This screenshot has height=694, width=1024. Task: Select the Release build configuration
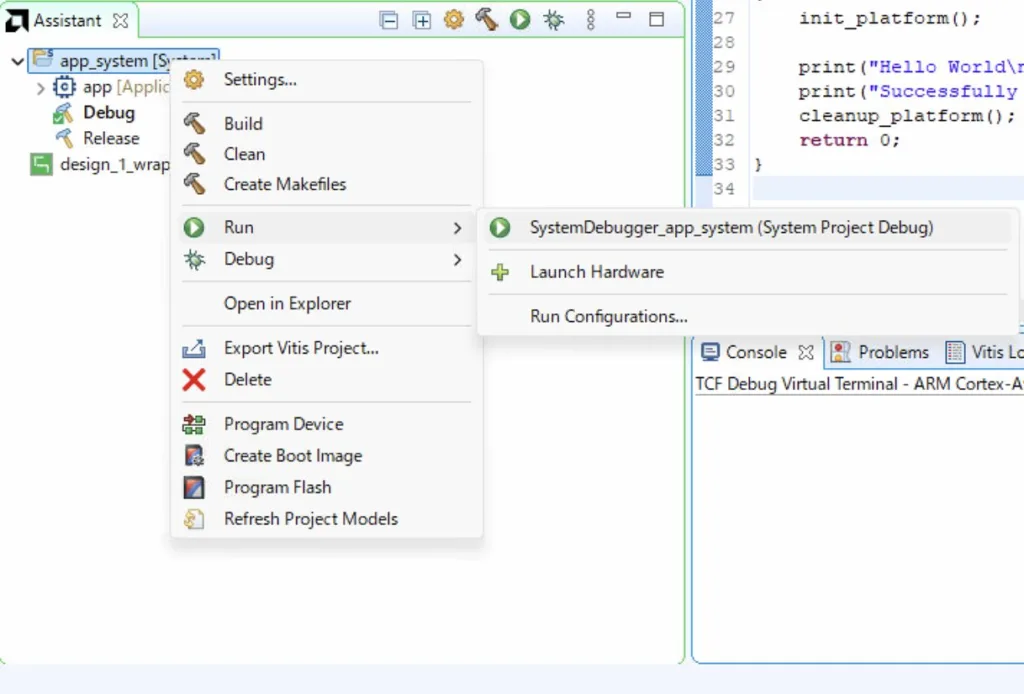[110, 139]
